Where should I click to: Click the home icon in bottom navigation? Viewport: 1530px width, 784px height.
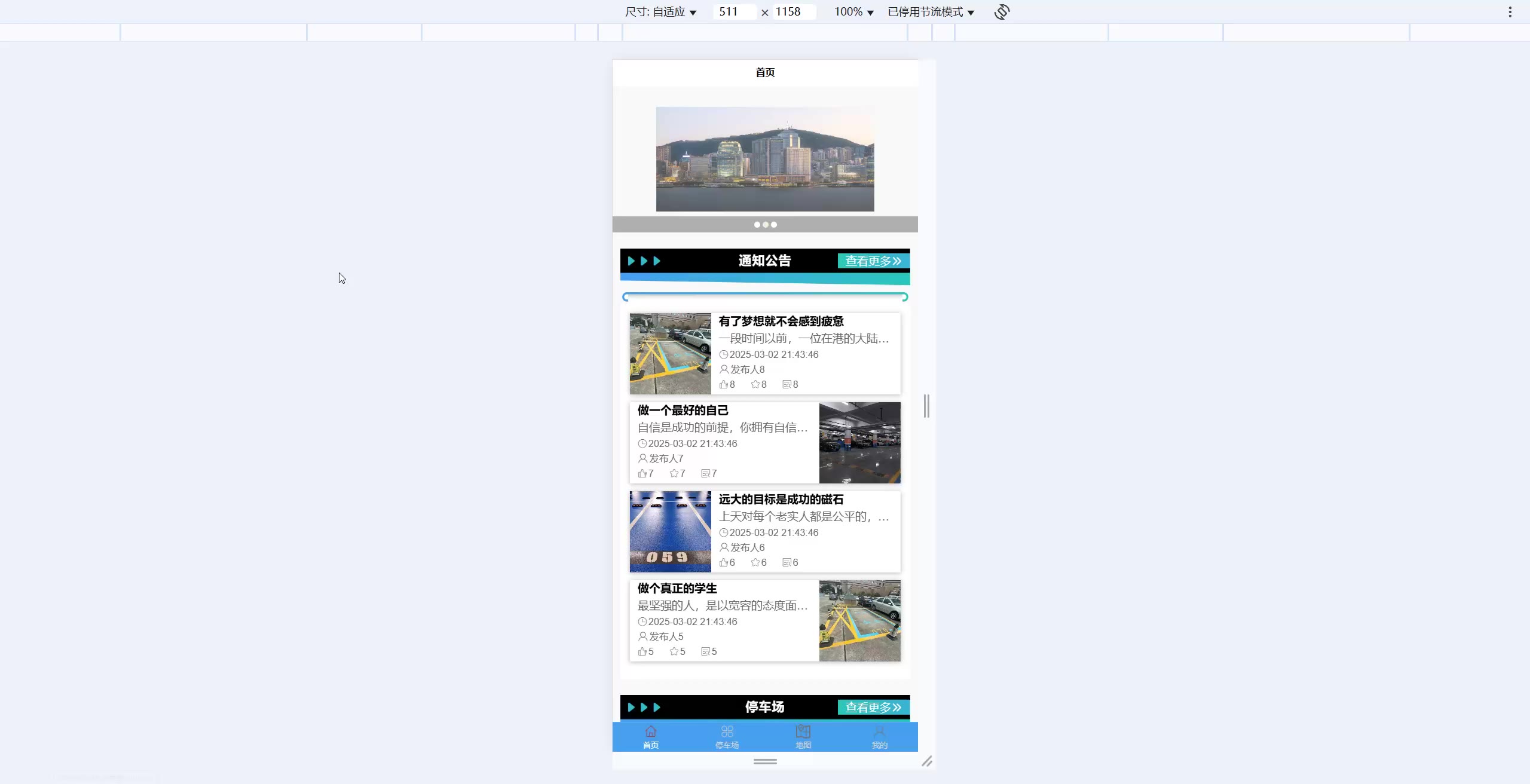pyautogui.click(x=650, y=732)
